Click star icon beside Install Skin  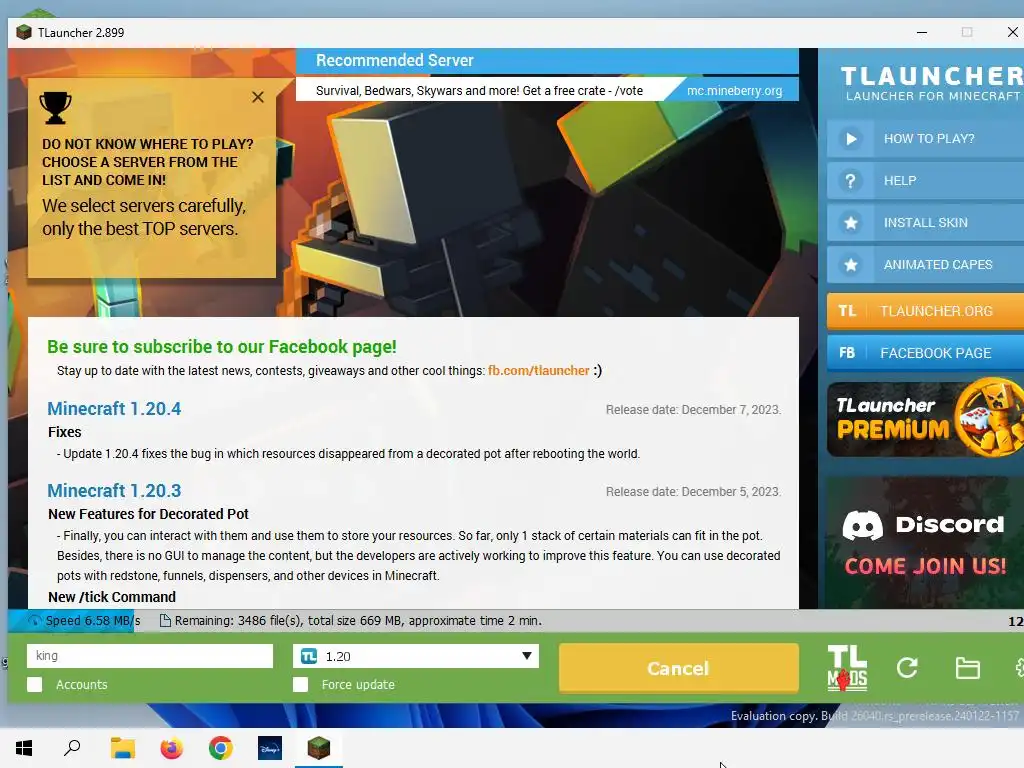(850, 223)
